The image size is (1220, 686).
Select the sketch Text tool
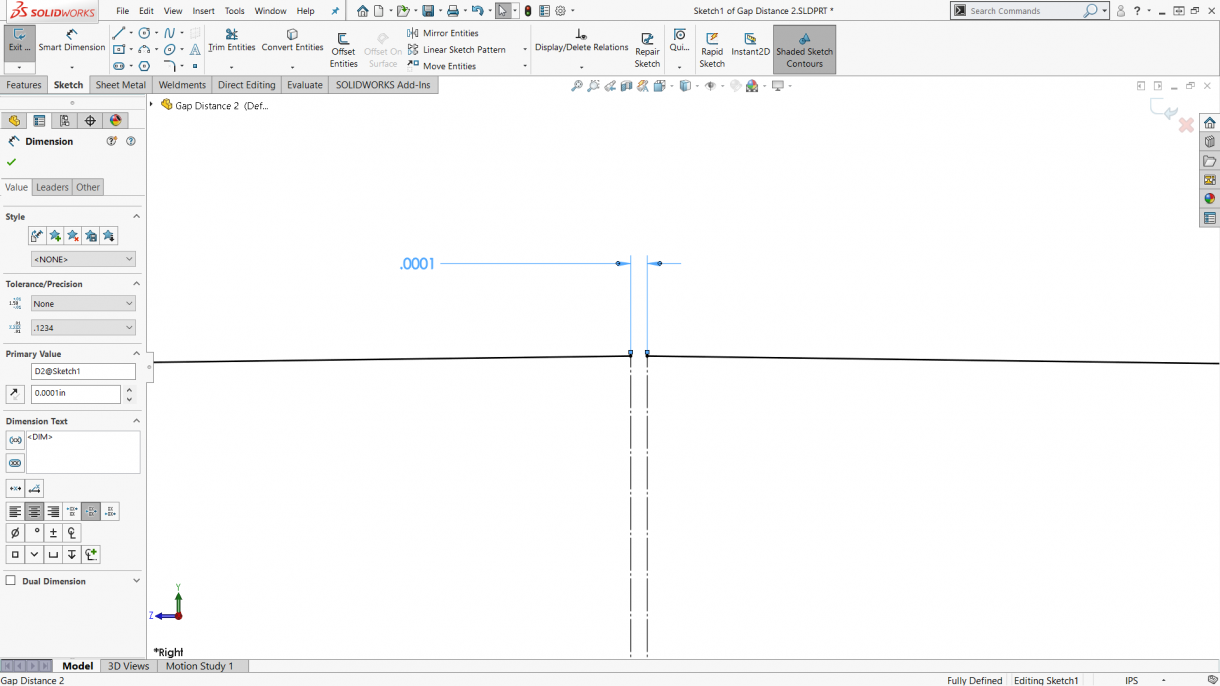195,49
